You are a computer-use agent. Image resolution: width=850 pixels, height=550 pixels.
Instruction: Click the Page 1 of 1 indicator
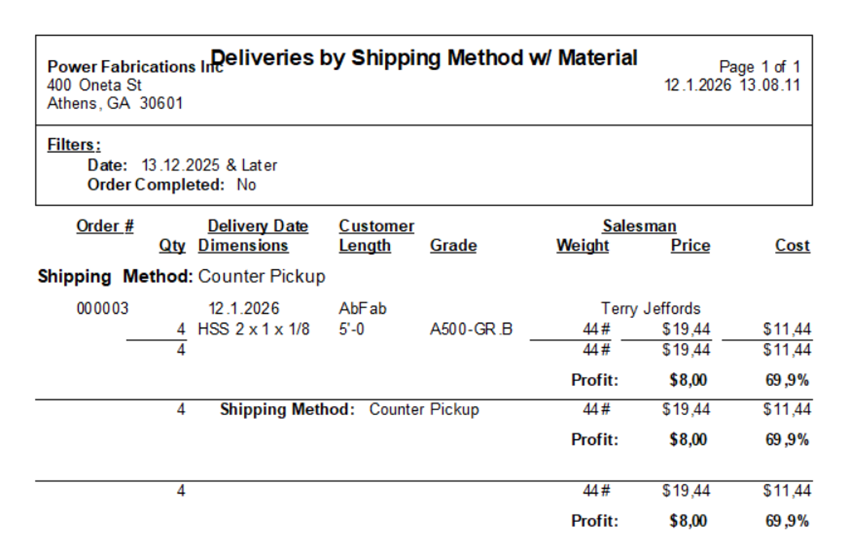[x=759, y=67]
